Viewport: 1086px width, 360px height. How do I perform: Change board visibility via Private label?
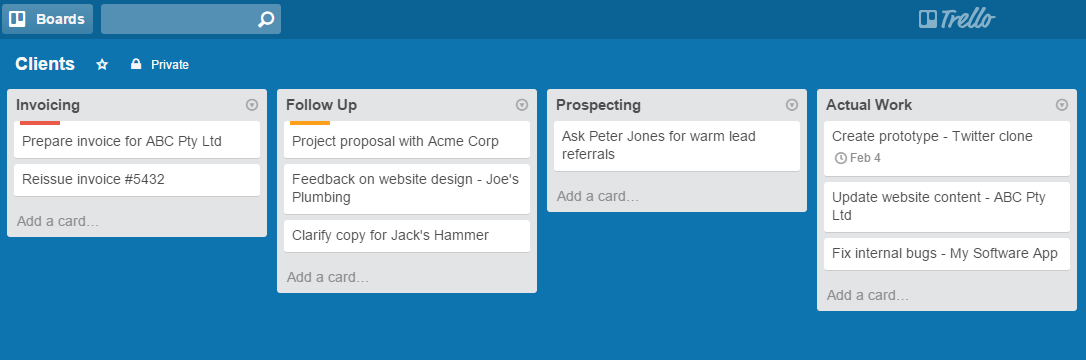click(x=170, y=64)
